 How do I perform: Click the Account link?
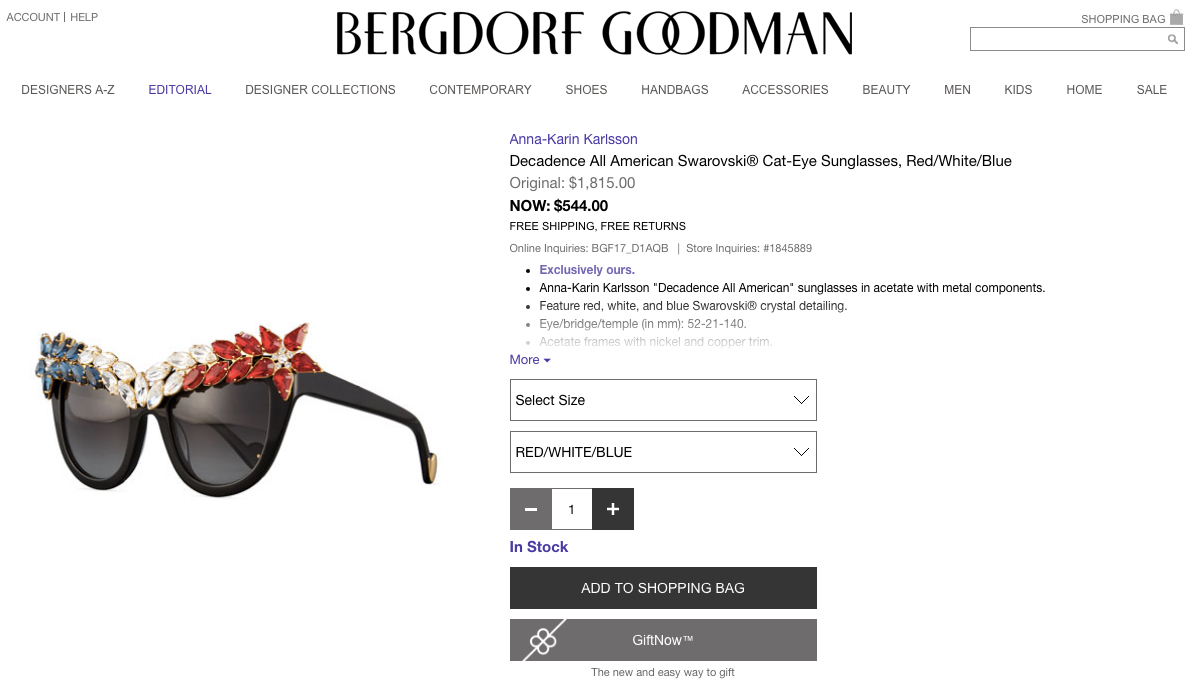tap(33, 17)
